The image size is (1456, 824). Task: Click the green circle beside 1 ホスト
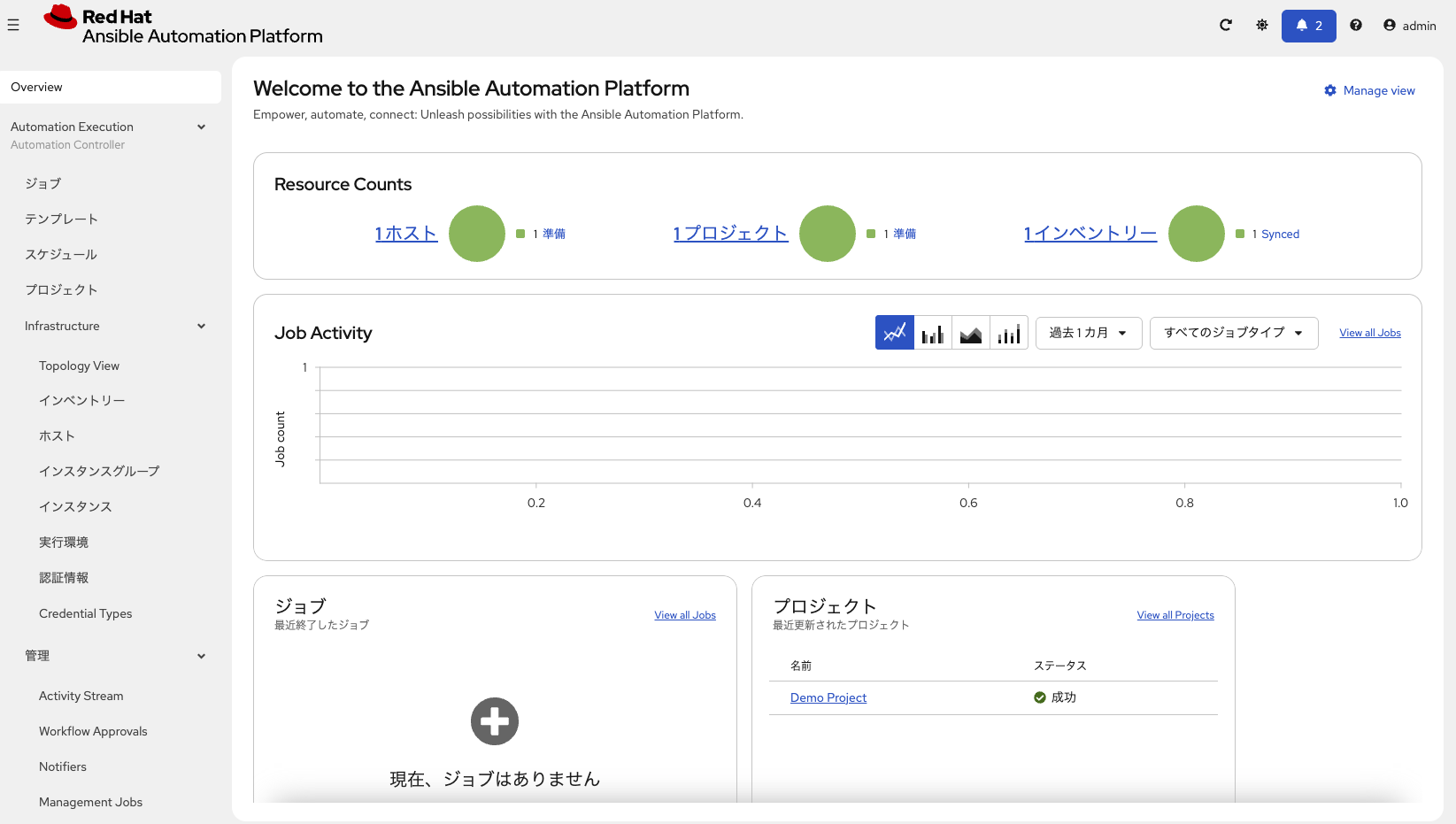click(477, 234)
